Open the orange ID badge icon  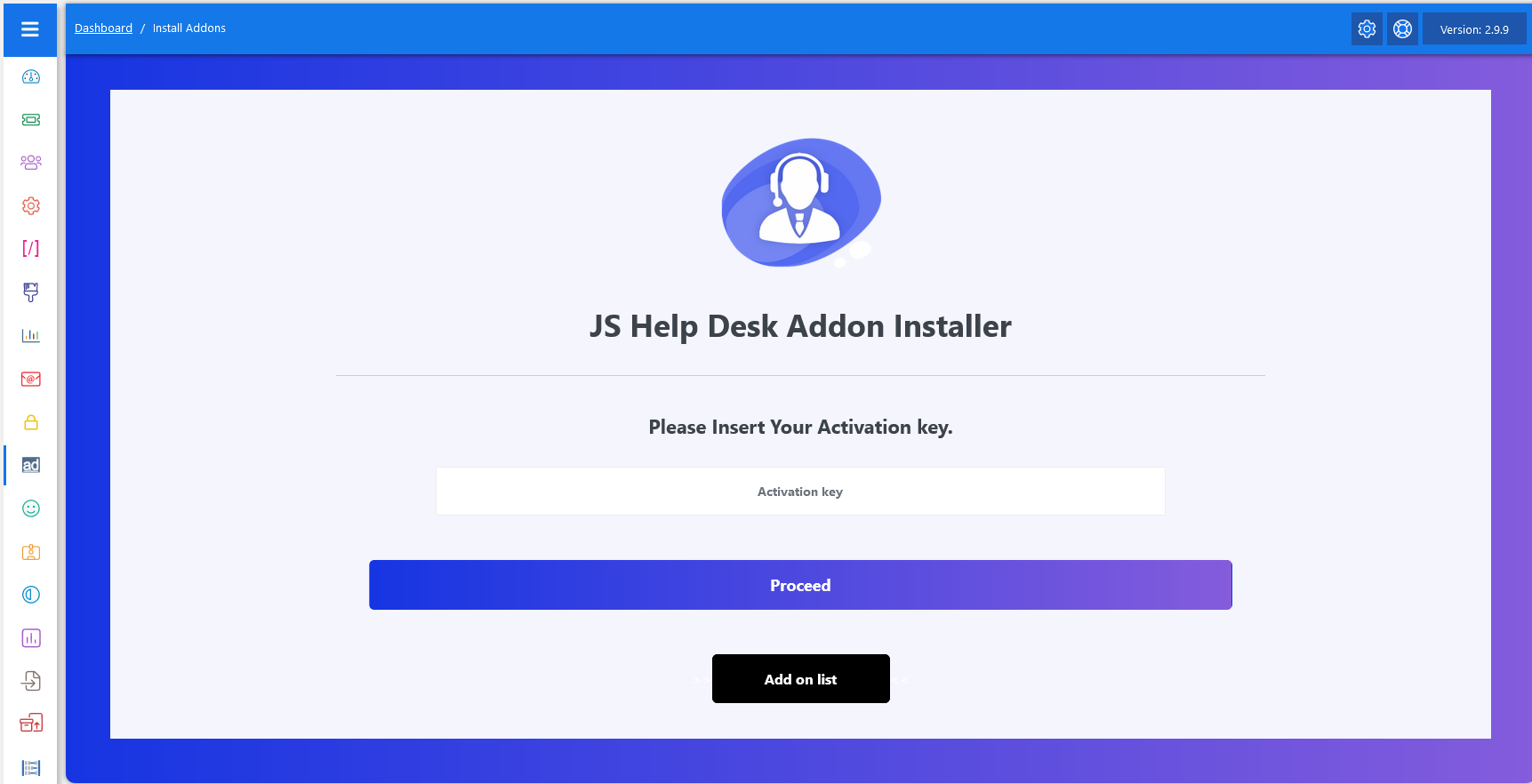(x=31, y=552)
